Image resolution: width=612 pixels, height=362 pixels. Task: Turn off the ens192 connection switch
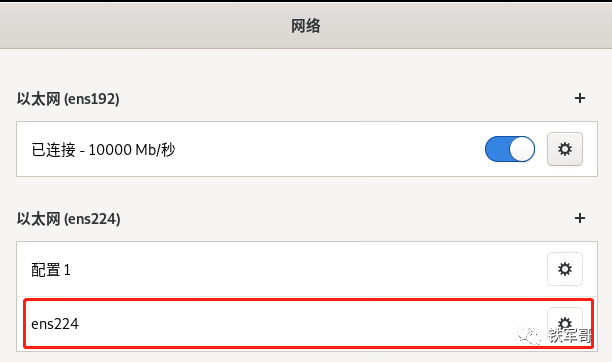tap(510, 149)
